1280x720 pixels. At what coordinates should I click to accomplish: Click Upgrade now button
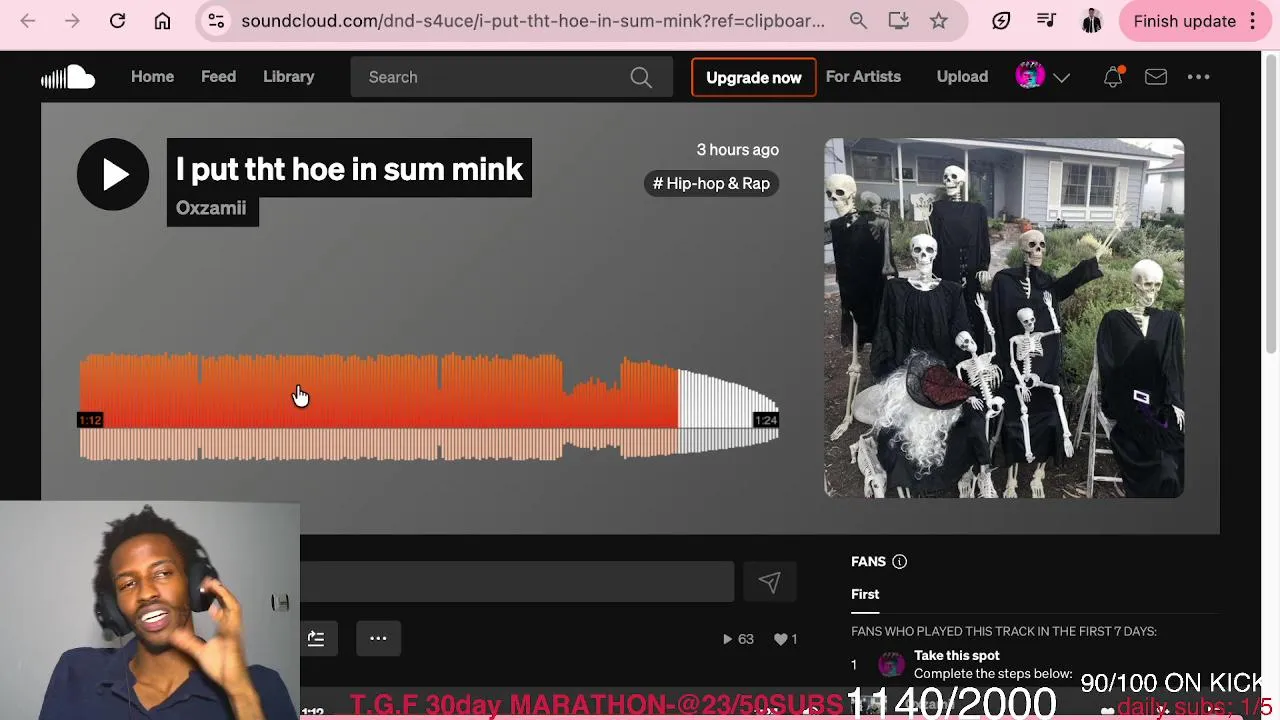tap(754, 77)
